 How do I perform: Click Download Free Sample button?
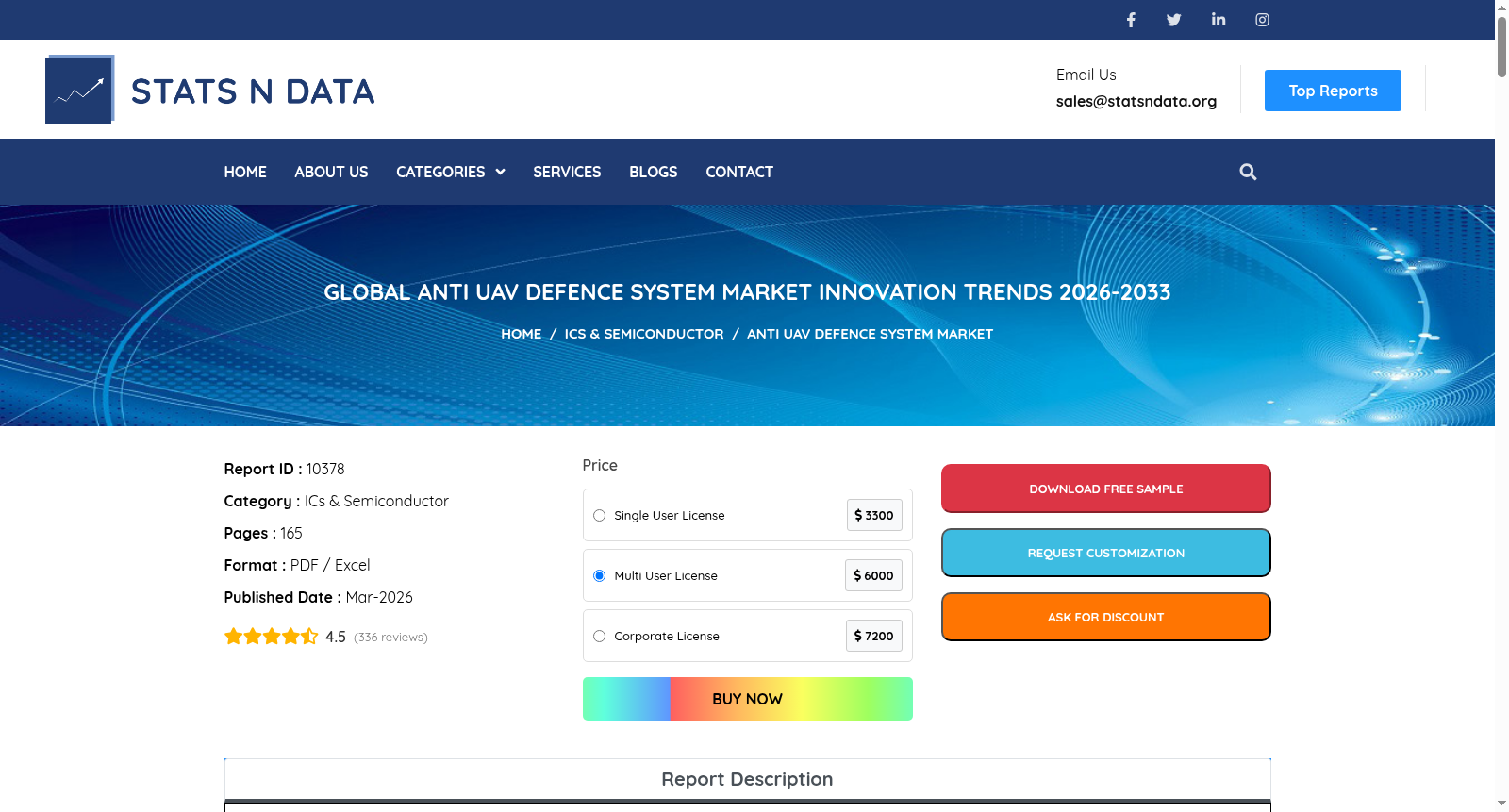1106,489
